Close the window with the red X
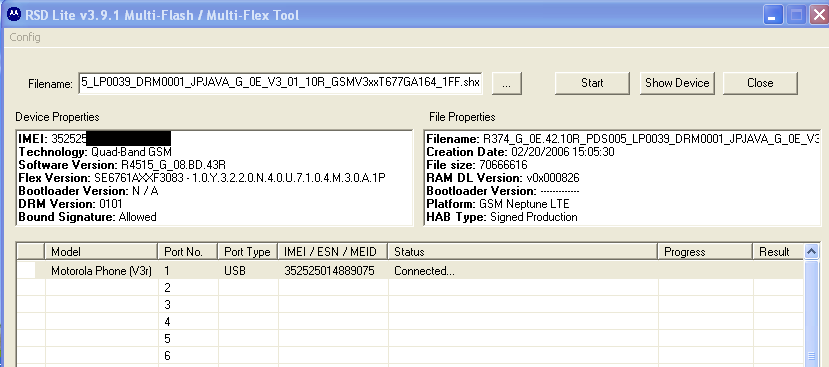 [x=818, y=15]
